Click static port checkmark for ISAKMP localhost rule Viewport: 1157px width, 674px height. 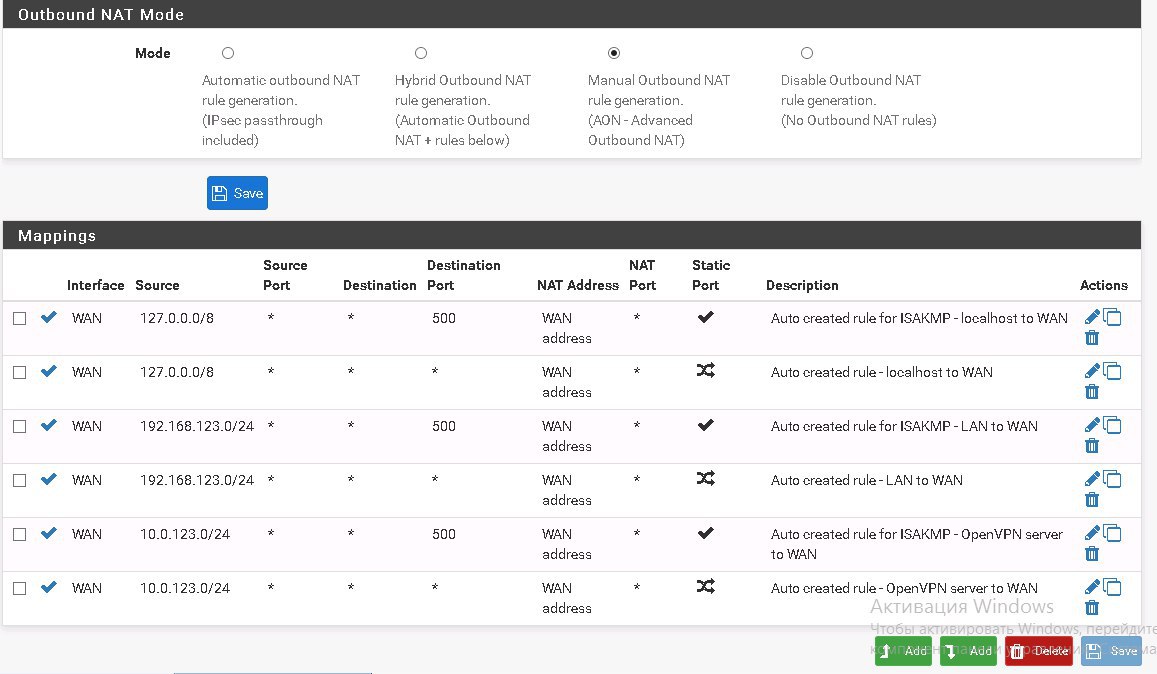[705, 317]
